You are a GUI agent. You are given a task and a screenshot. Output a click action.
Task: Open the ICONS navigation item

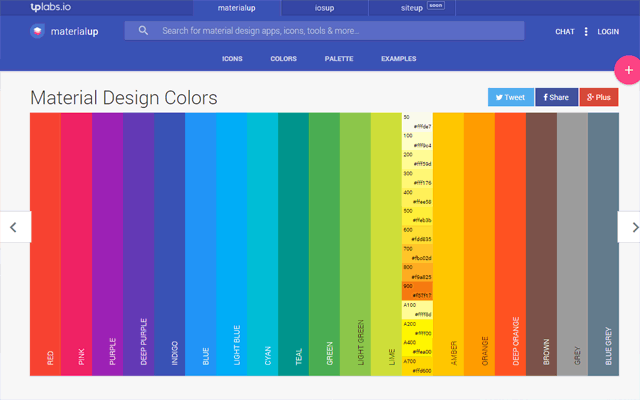[x=232, y=59]
